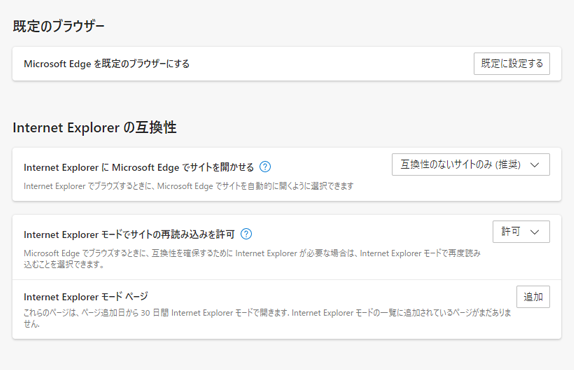
Task: Click Microsoft Edge を既定のブラウザーにする label
Action: [107, 64]
